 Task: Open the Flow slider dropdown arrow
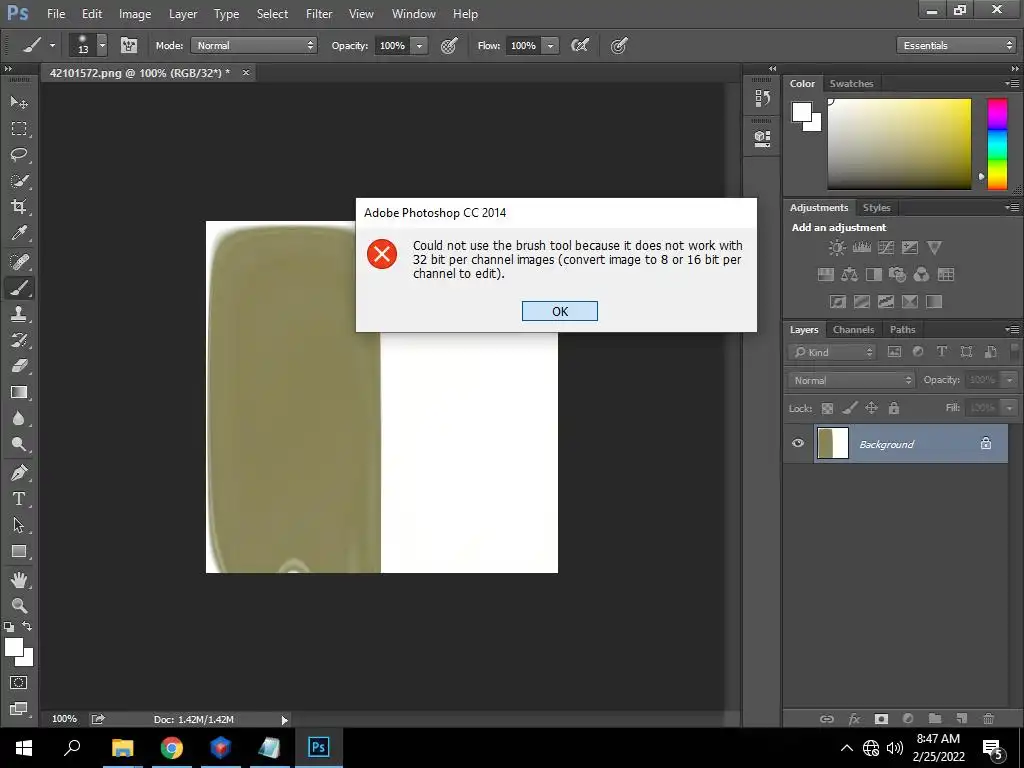click(551, 45)
